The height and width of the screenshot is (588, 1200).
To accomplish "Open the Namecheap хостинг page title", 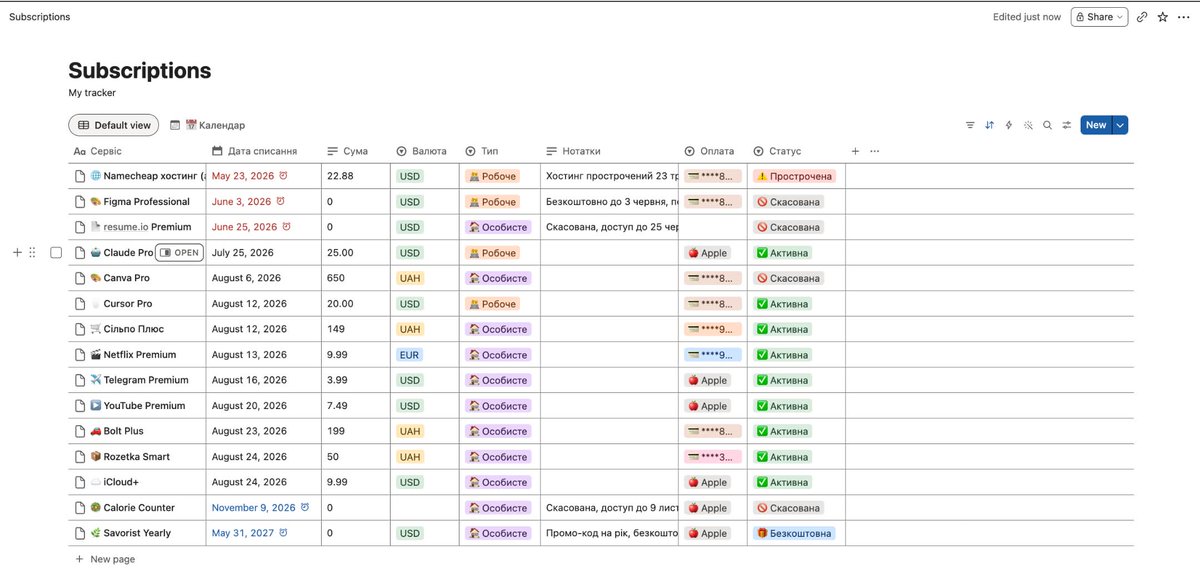I will pyautogui.click(x=154, y=176).
